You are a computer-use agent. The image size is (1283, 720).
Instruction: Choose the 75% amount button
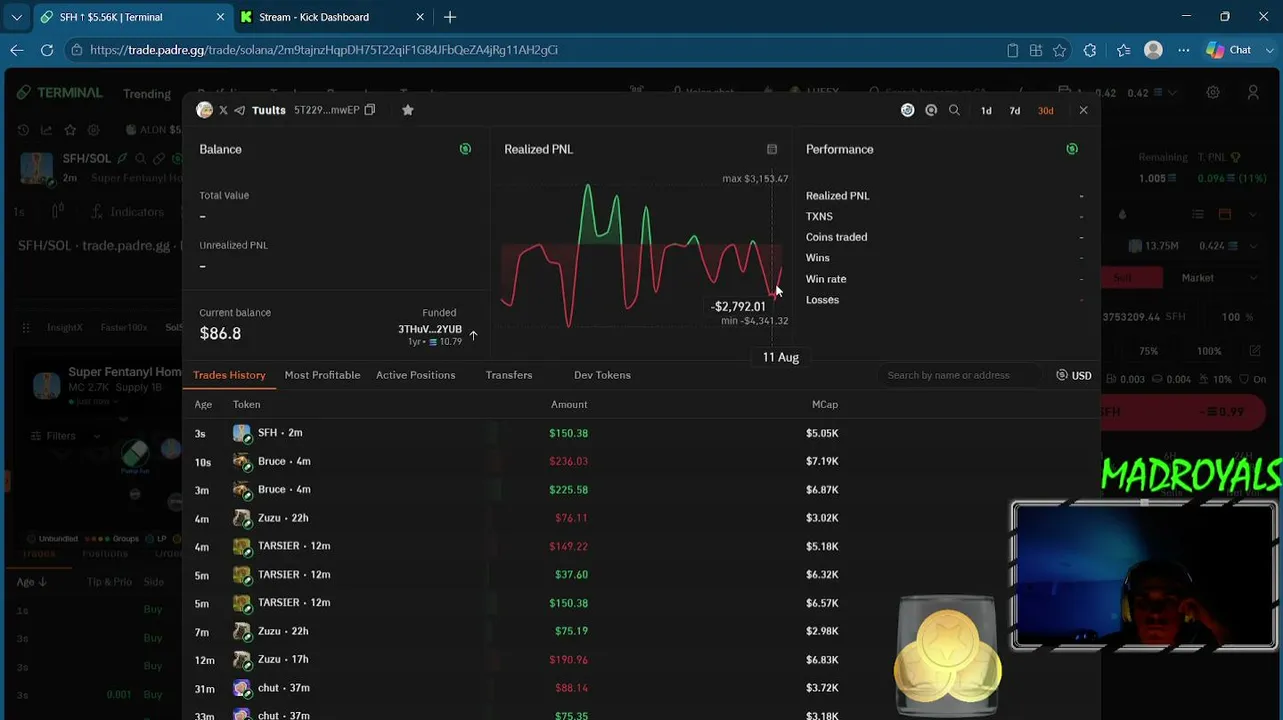[1148, 351]
